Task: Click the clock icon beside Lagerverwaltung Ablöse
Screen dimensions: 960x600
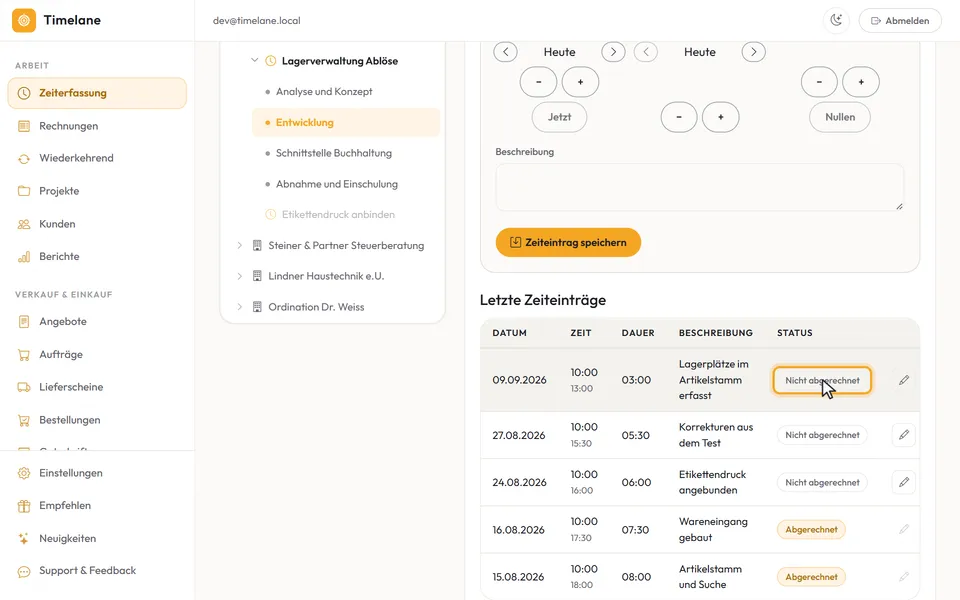Action: [x=270, y=61]
